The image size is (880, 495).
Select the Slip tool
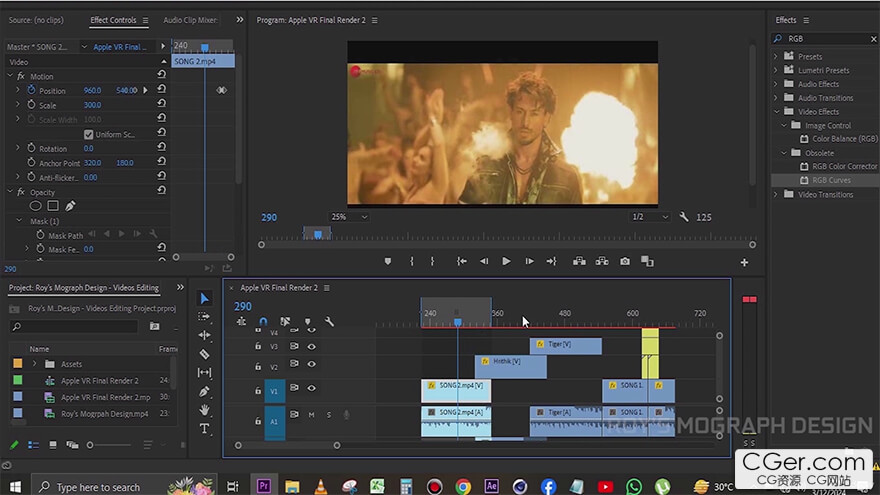(x=204, y=373)
